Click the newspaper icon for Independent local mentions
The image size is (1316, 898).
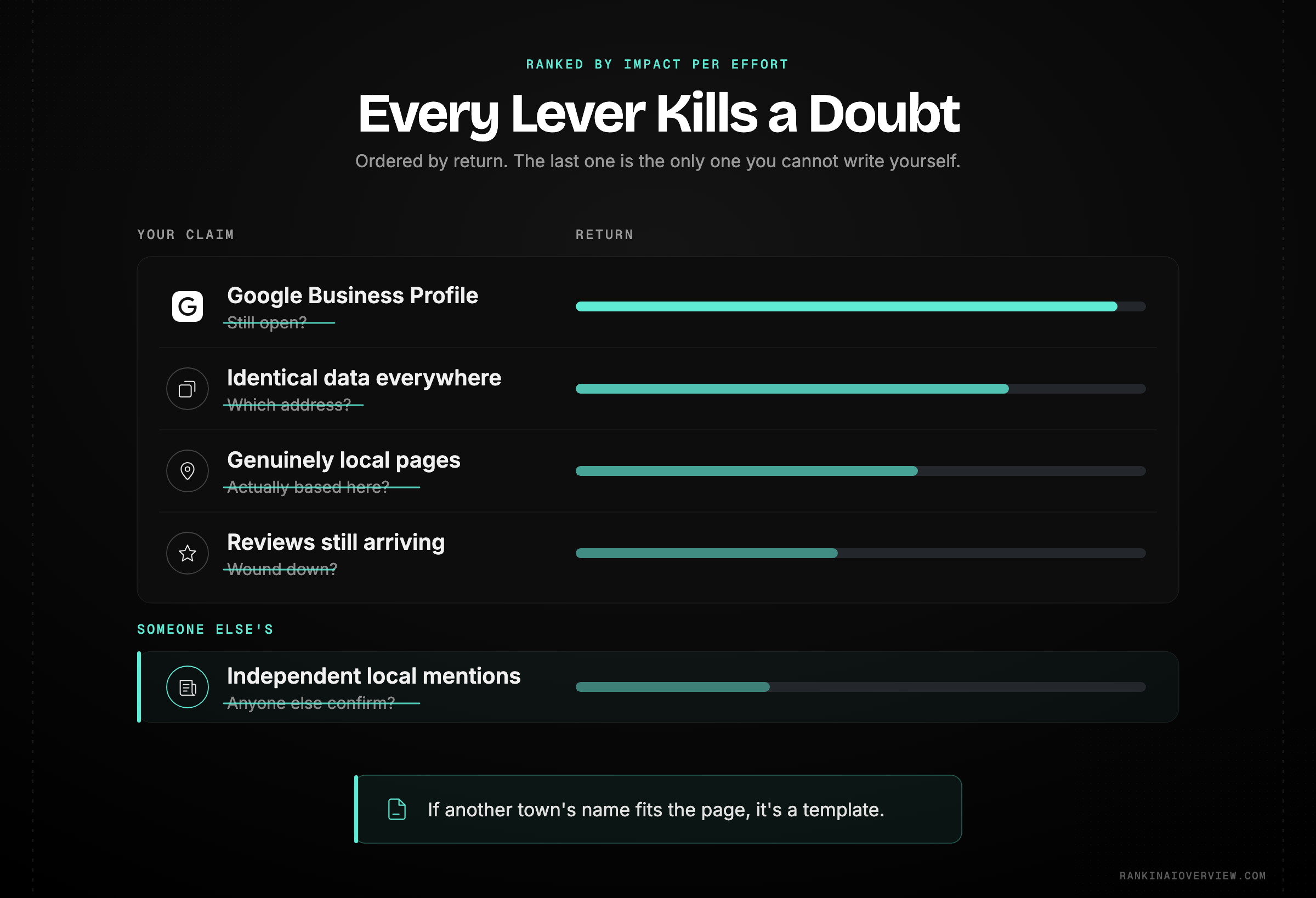188,687
